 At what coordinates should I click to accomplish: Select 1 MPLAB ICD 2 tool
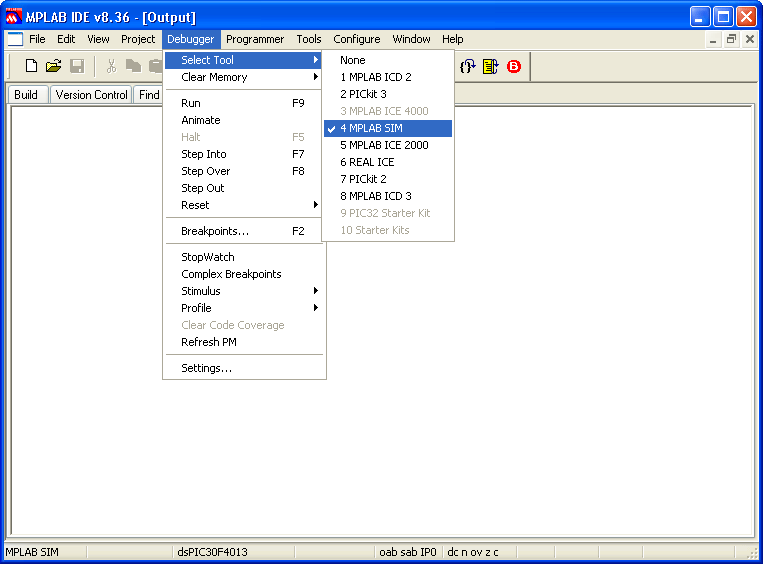388,77
